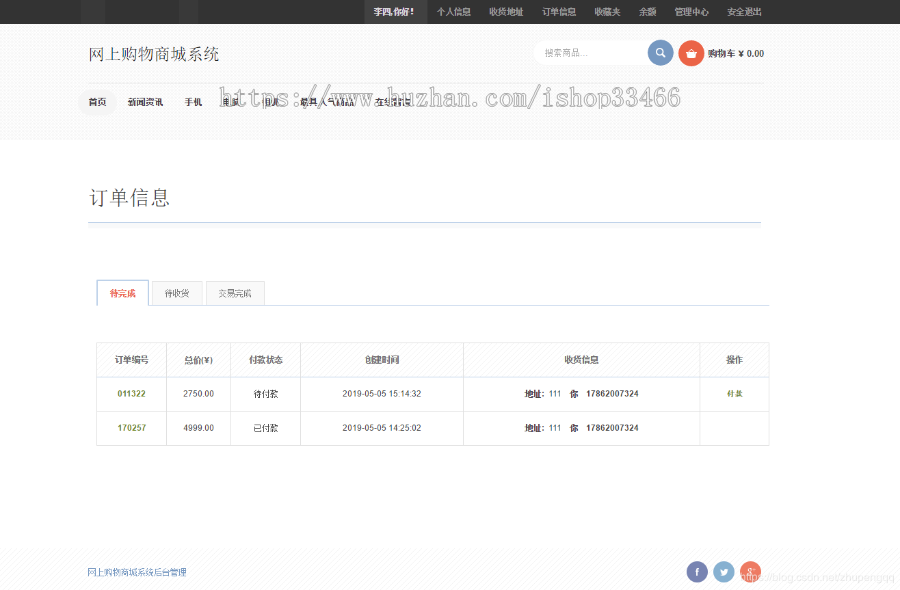Screen dimensions: 900x590
Task: Click the blue search magnifier icon
Action: tap(661, 53)
